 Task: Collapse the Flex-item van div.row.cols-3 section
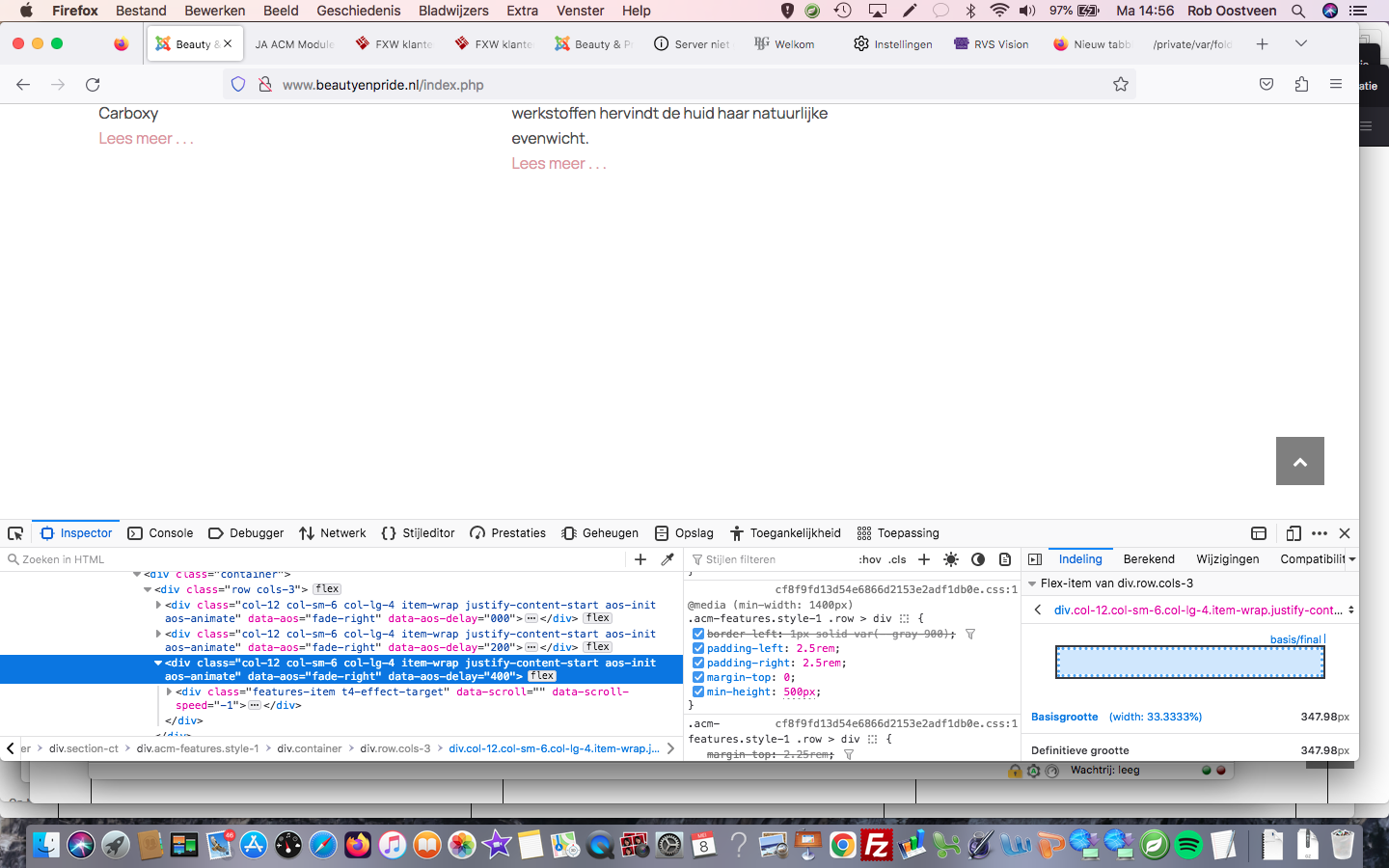tap(1032, 583)
